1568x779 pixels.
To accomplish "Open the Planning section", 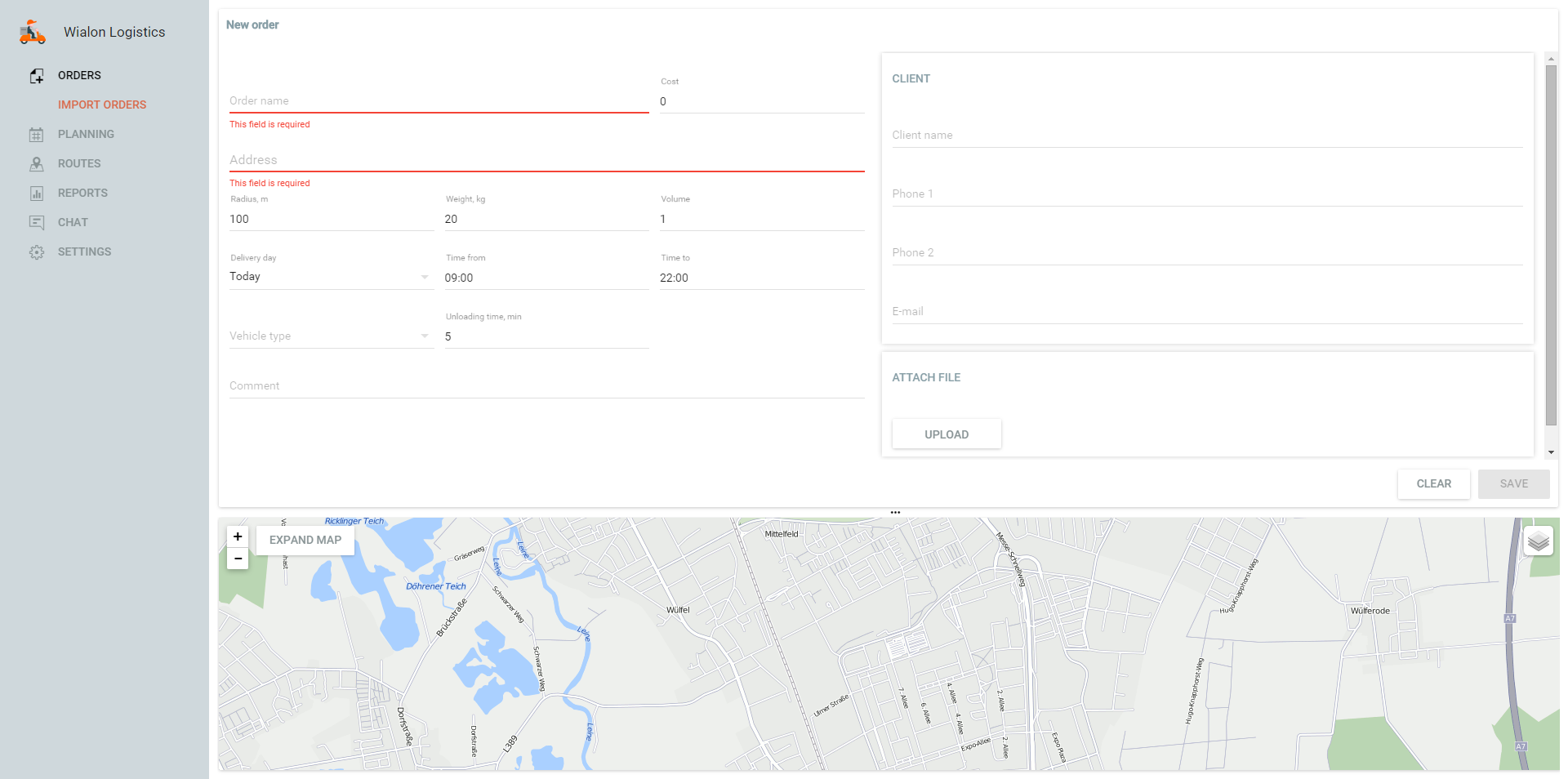I will 86,134.
